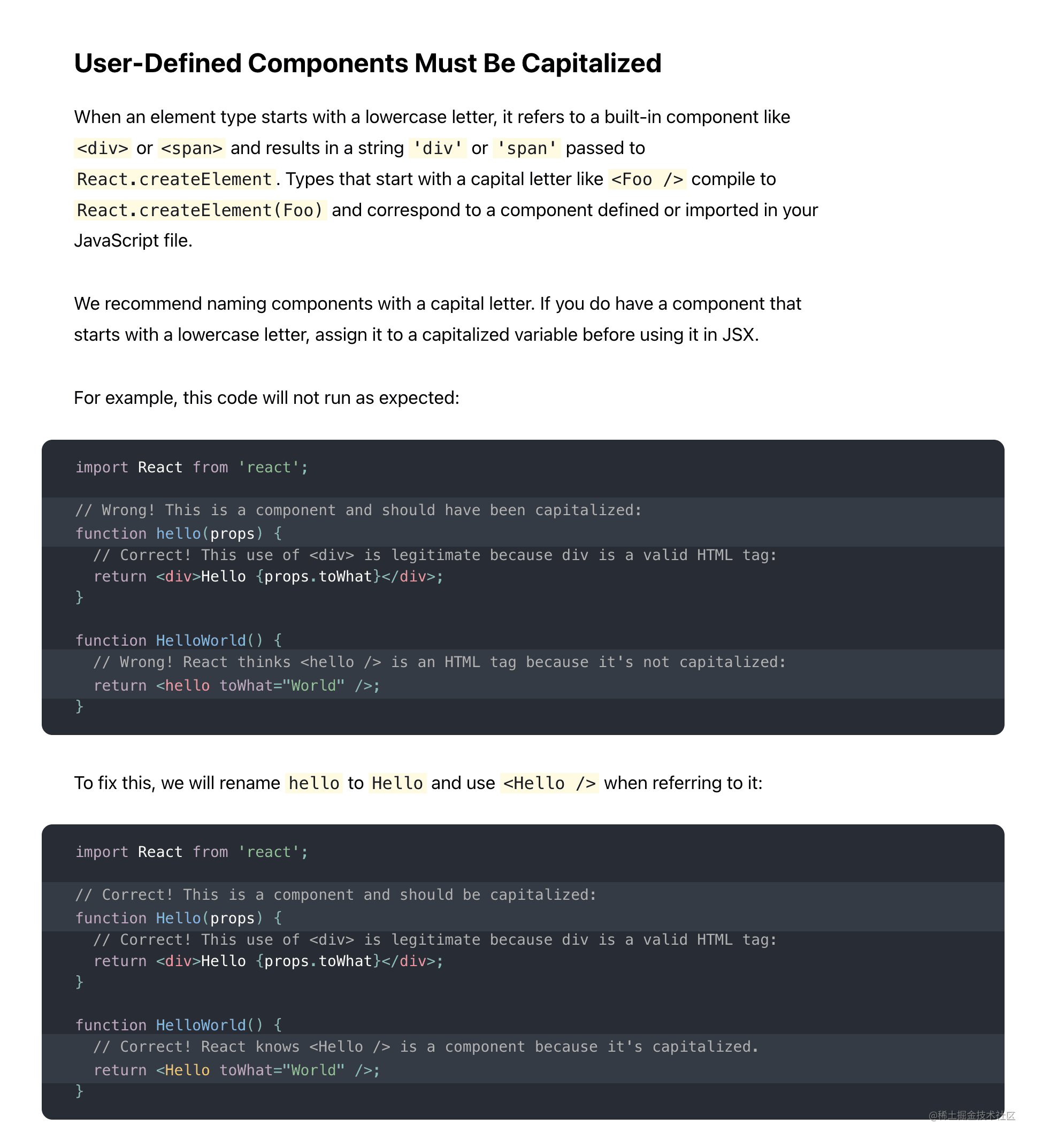Click the inline code hello in fix sentence
The image size is (1042, 1148).
[314, 783]
